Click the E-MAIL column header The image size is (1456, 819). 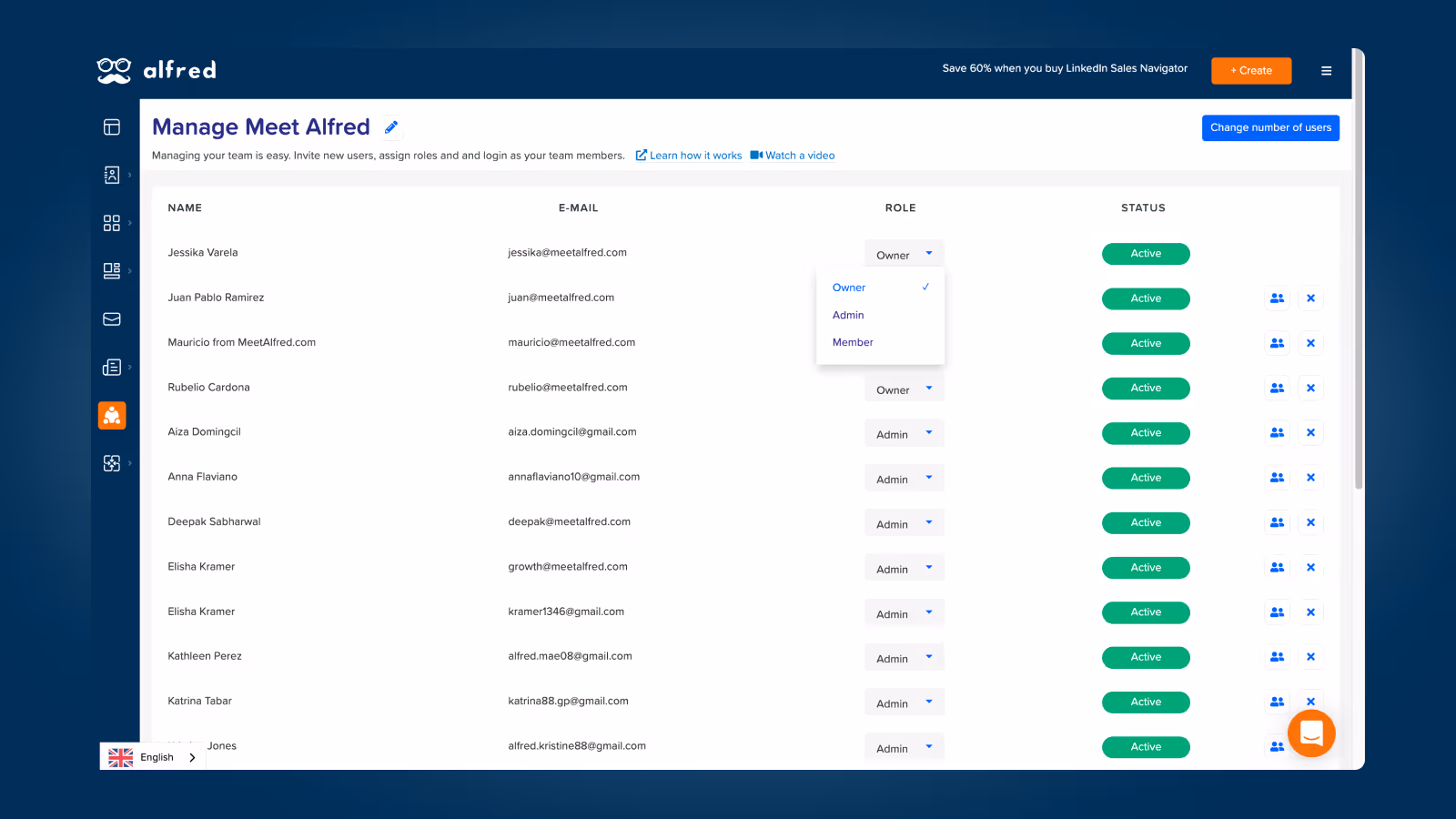(x=579, y=208)
